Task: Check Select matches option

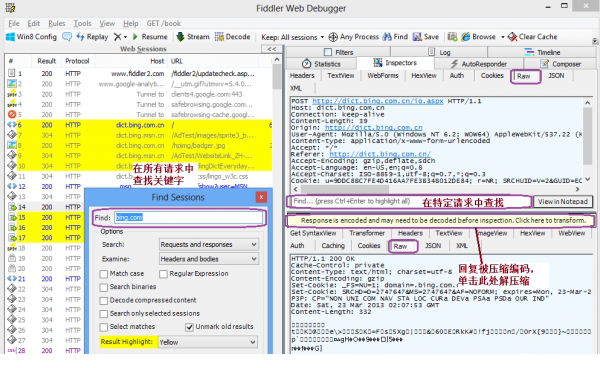Action: pyautogui.click(x=103, y=327)
